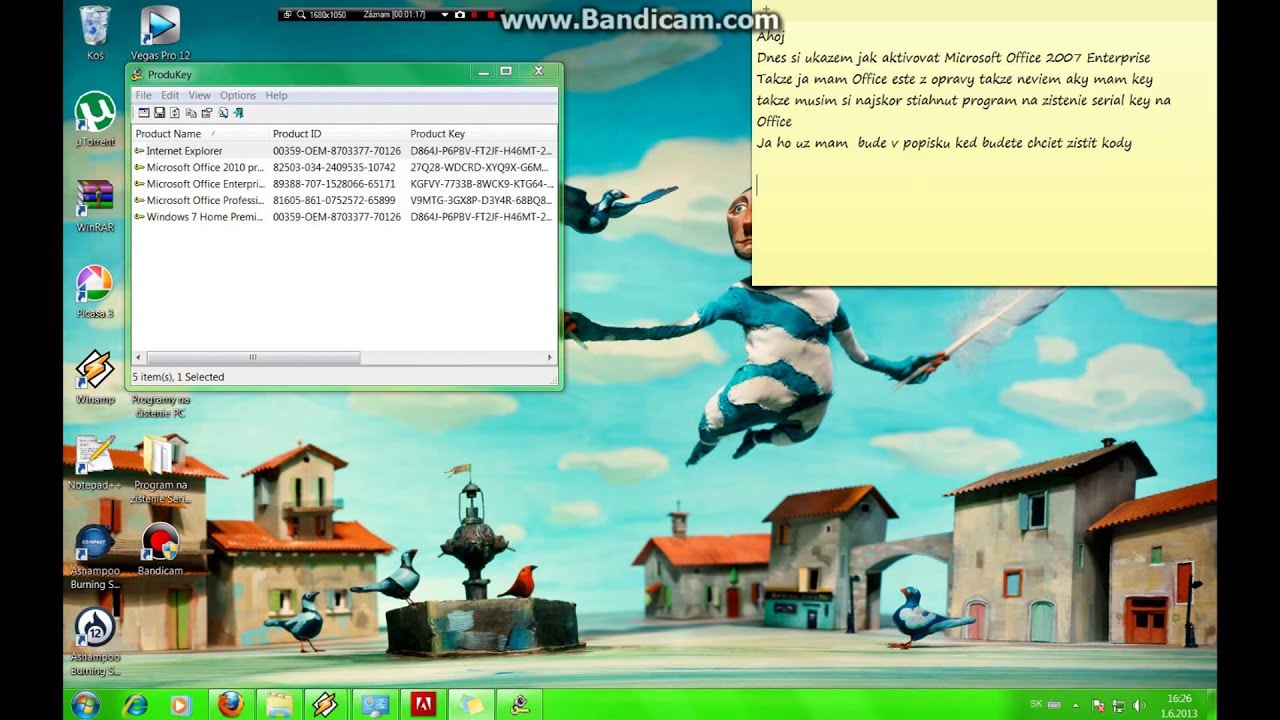Open Adobe Reader from the taskbar

423,705
